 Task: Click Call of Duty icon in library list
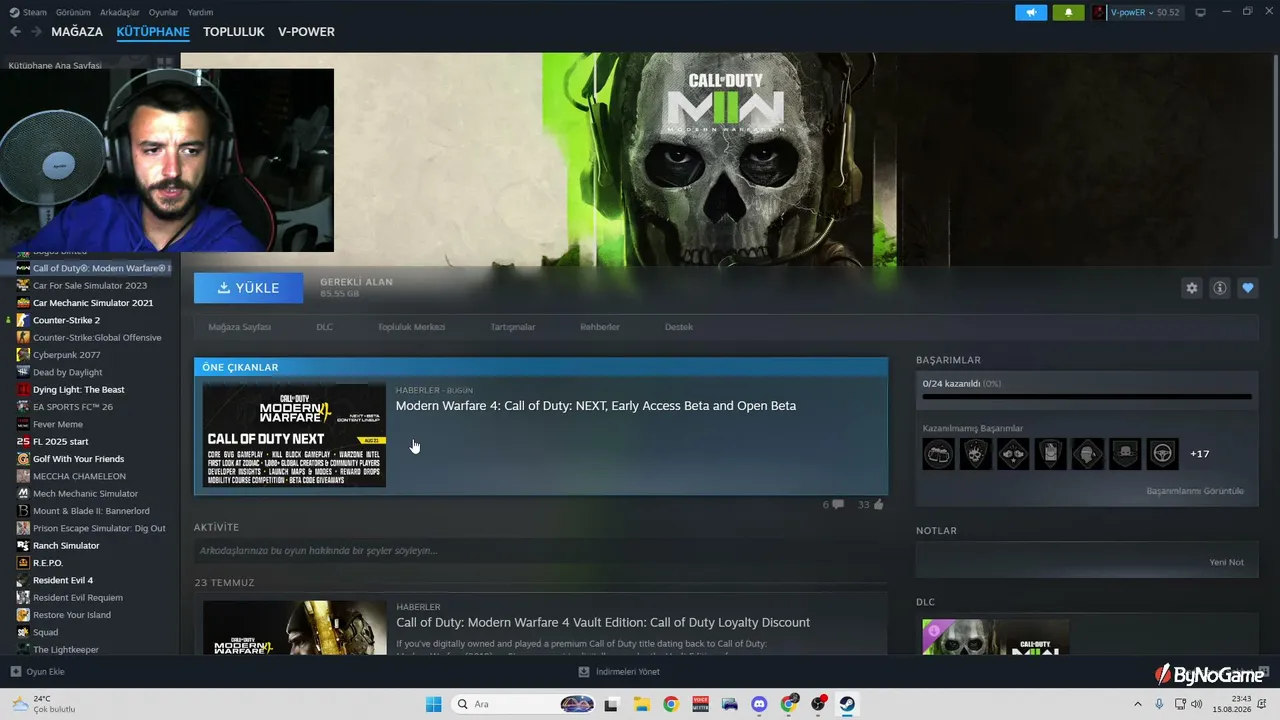coord(23,268)
